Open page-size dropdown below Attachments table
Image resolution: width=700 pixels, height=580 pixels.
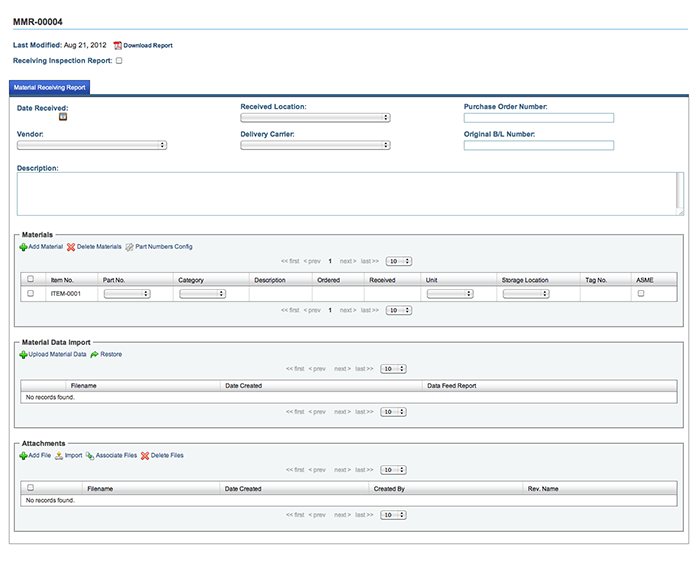393,515
